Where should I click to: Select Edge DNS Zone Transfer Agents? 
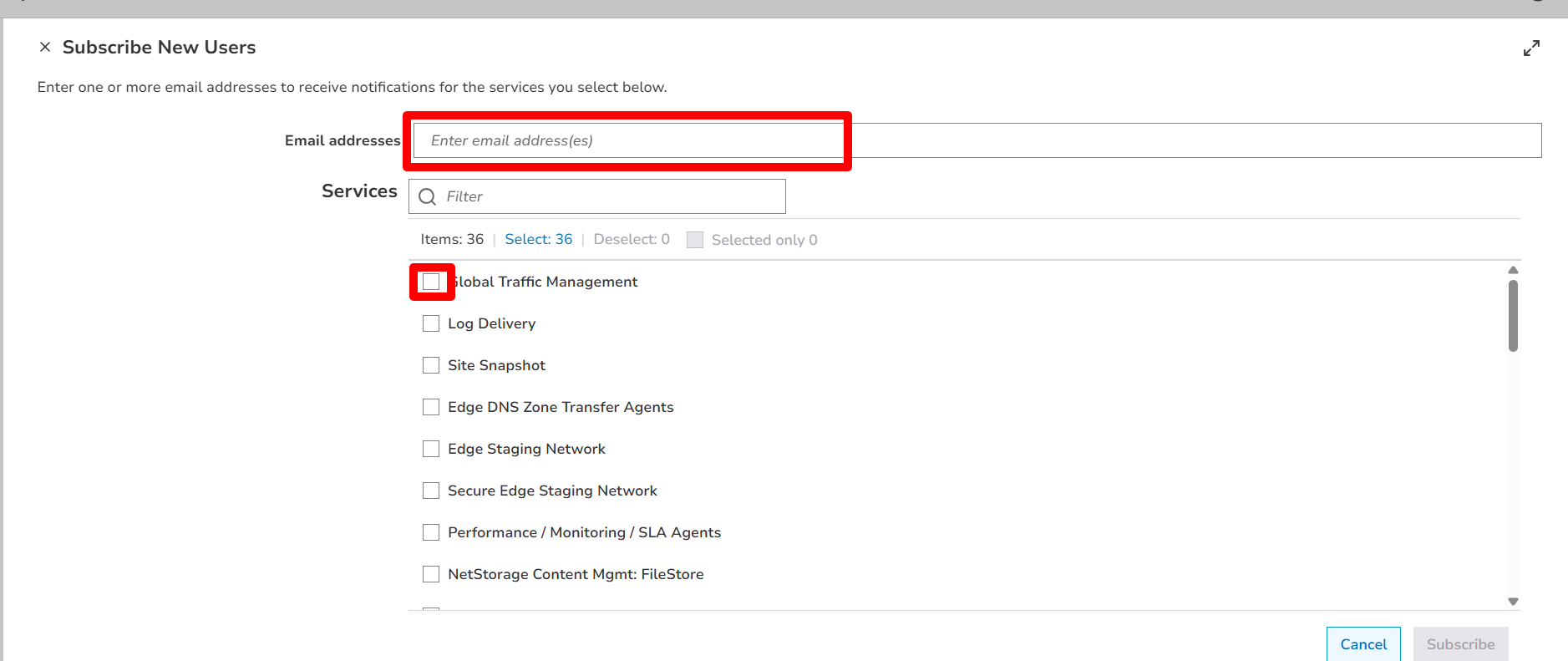pos(431,408)
